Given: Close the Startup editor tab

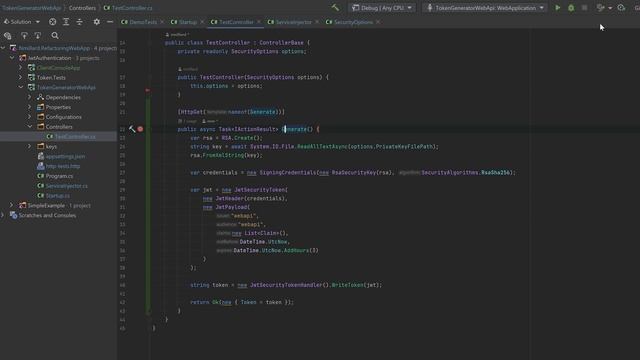Looking at the screenshot, I should point(202,22).
